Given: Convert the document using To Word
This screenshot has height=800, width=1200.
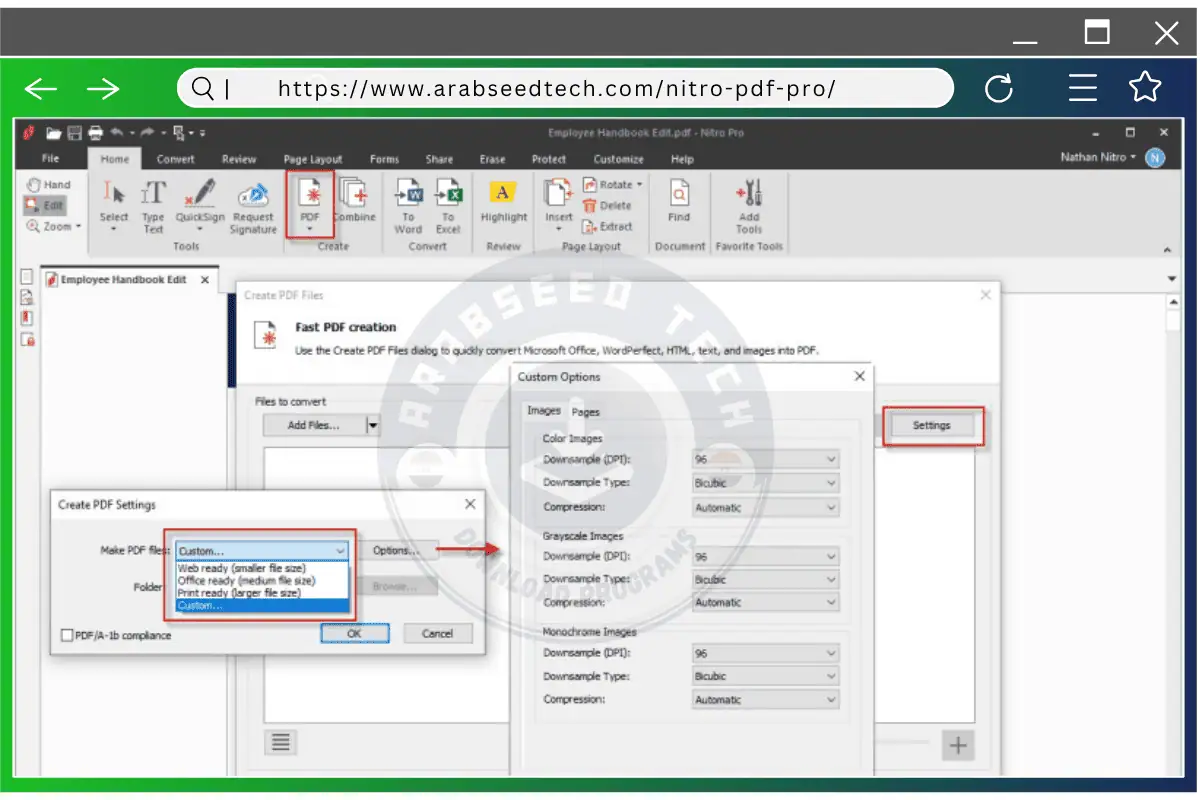Looking at the screenshot, I should (x=408, y=205).
